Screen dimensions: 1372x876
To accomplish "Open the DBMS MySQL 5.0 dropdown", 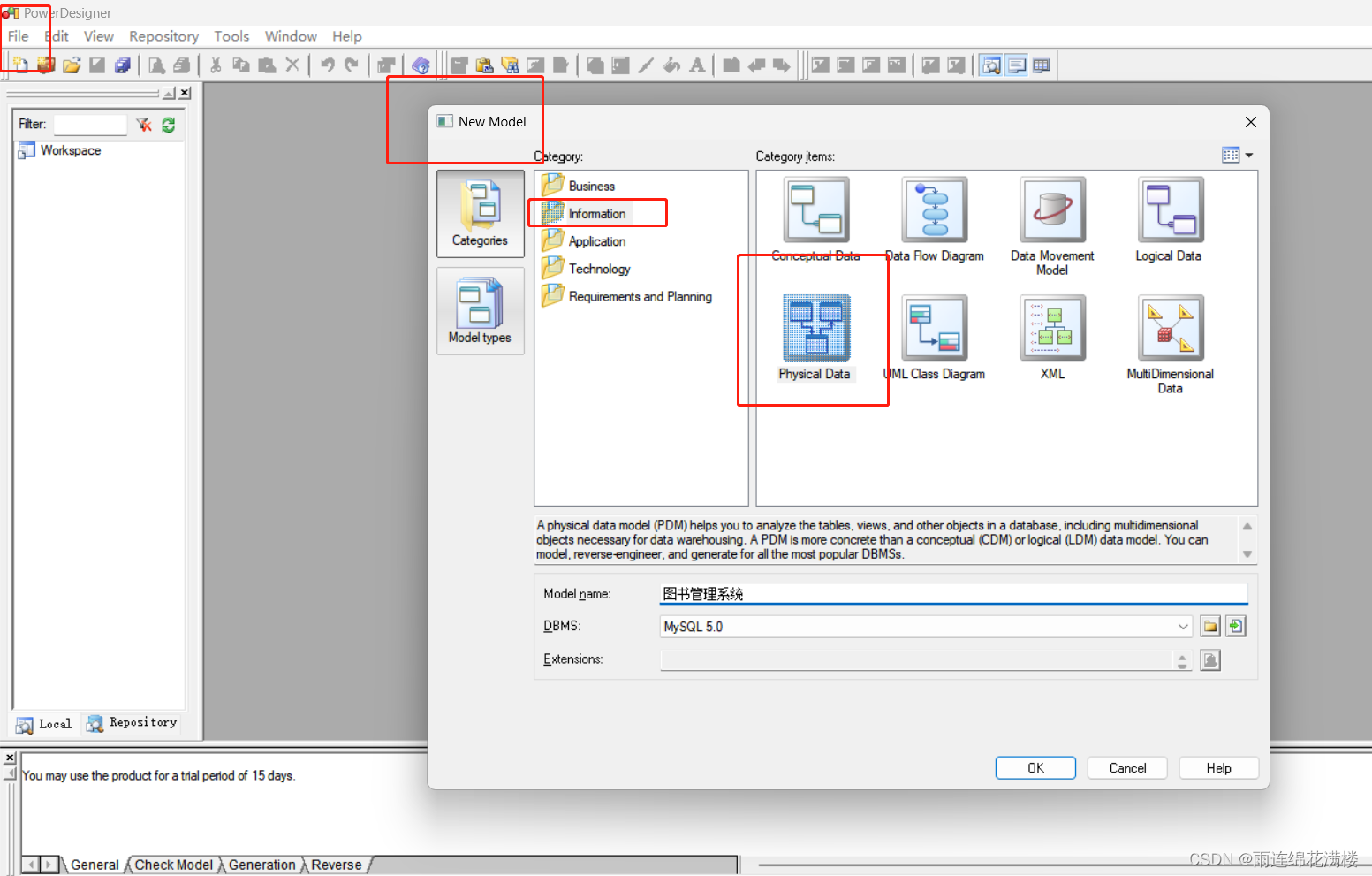I will pos(1183,627).
